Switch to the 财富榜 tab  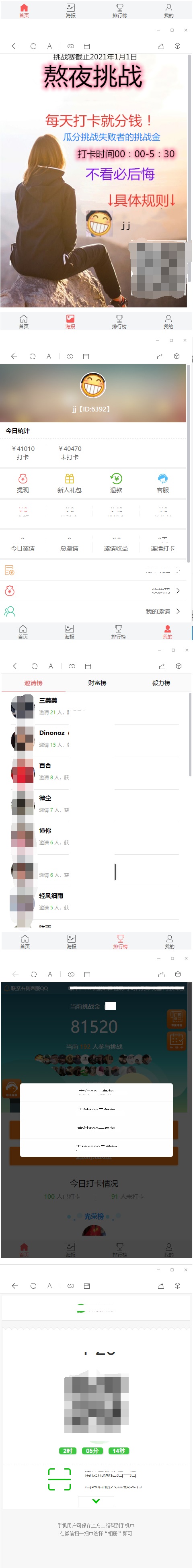97,683
